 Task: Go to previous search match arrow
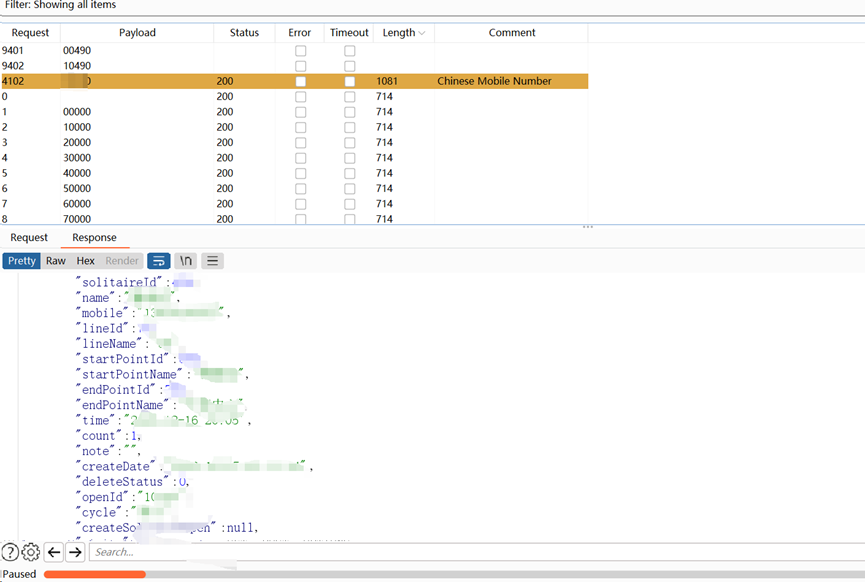[54, 552]
